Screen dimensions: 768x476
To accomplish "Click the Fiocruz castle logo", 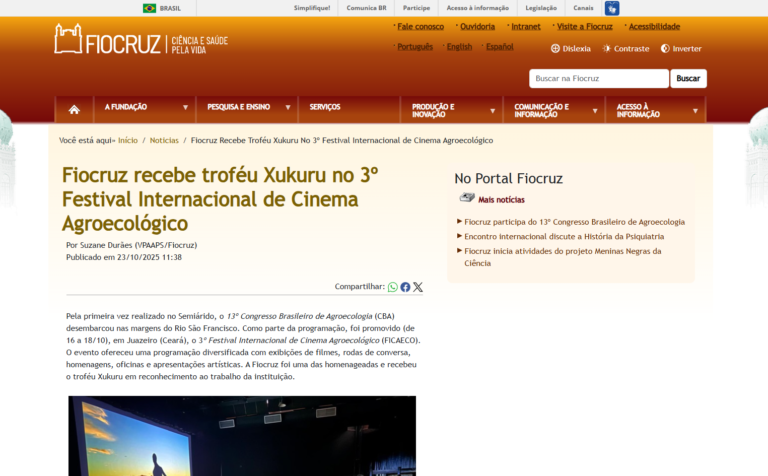I will coord(69,39).
